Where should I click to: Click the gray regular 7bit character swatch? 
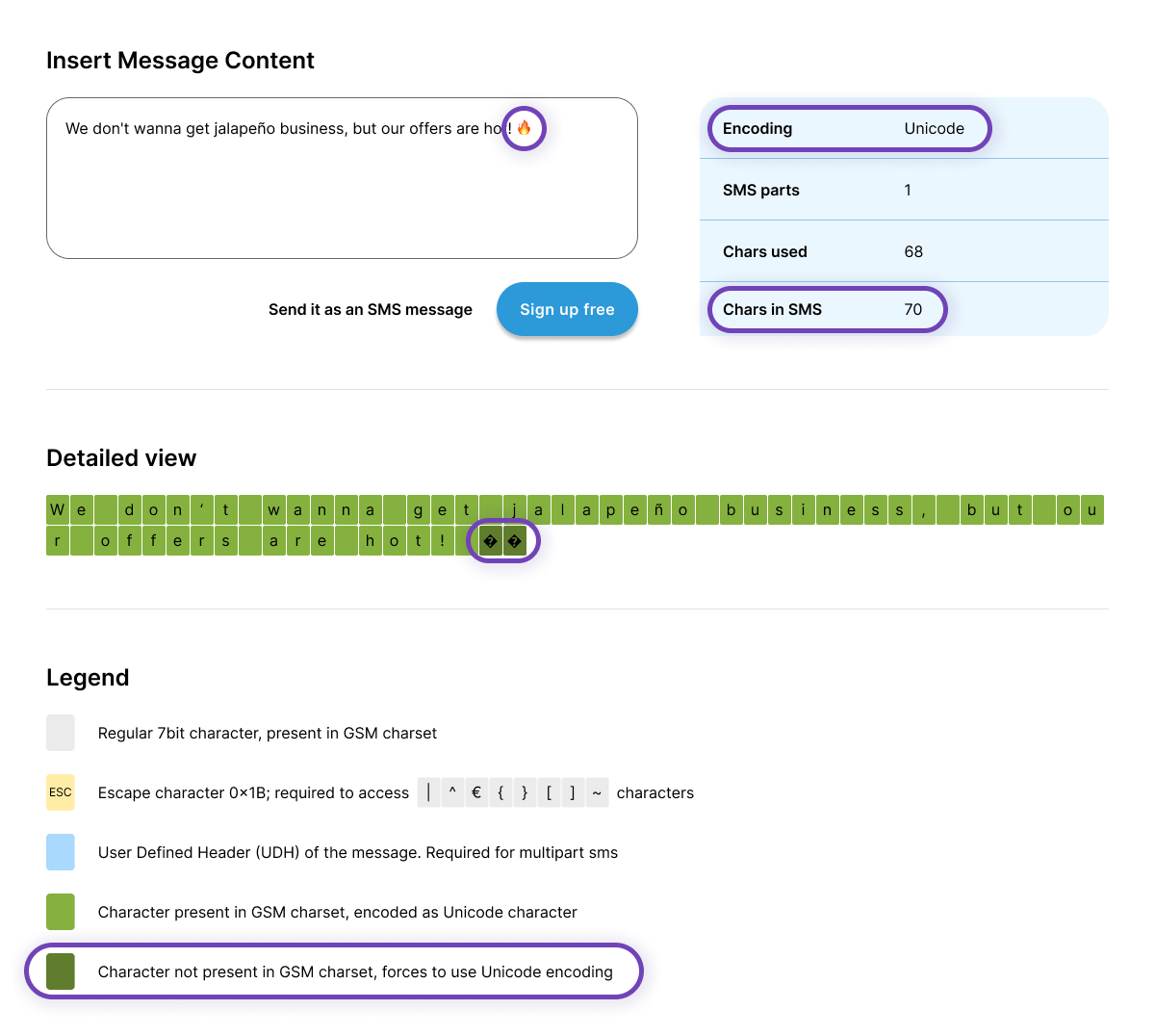[x=61, y=733]
